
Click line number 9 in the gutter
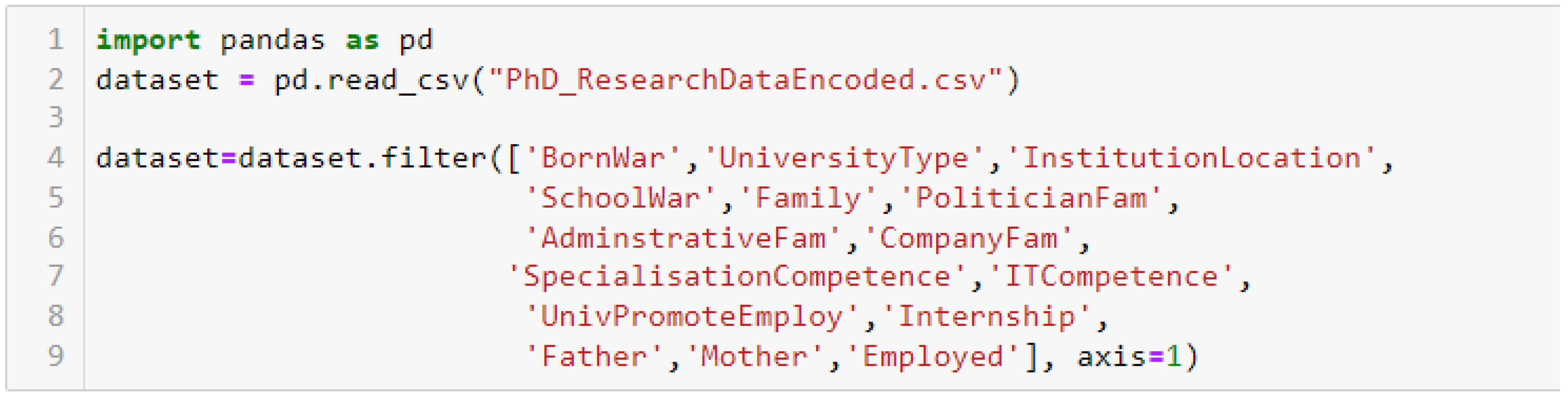tap(55, 357)
